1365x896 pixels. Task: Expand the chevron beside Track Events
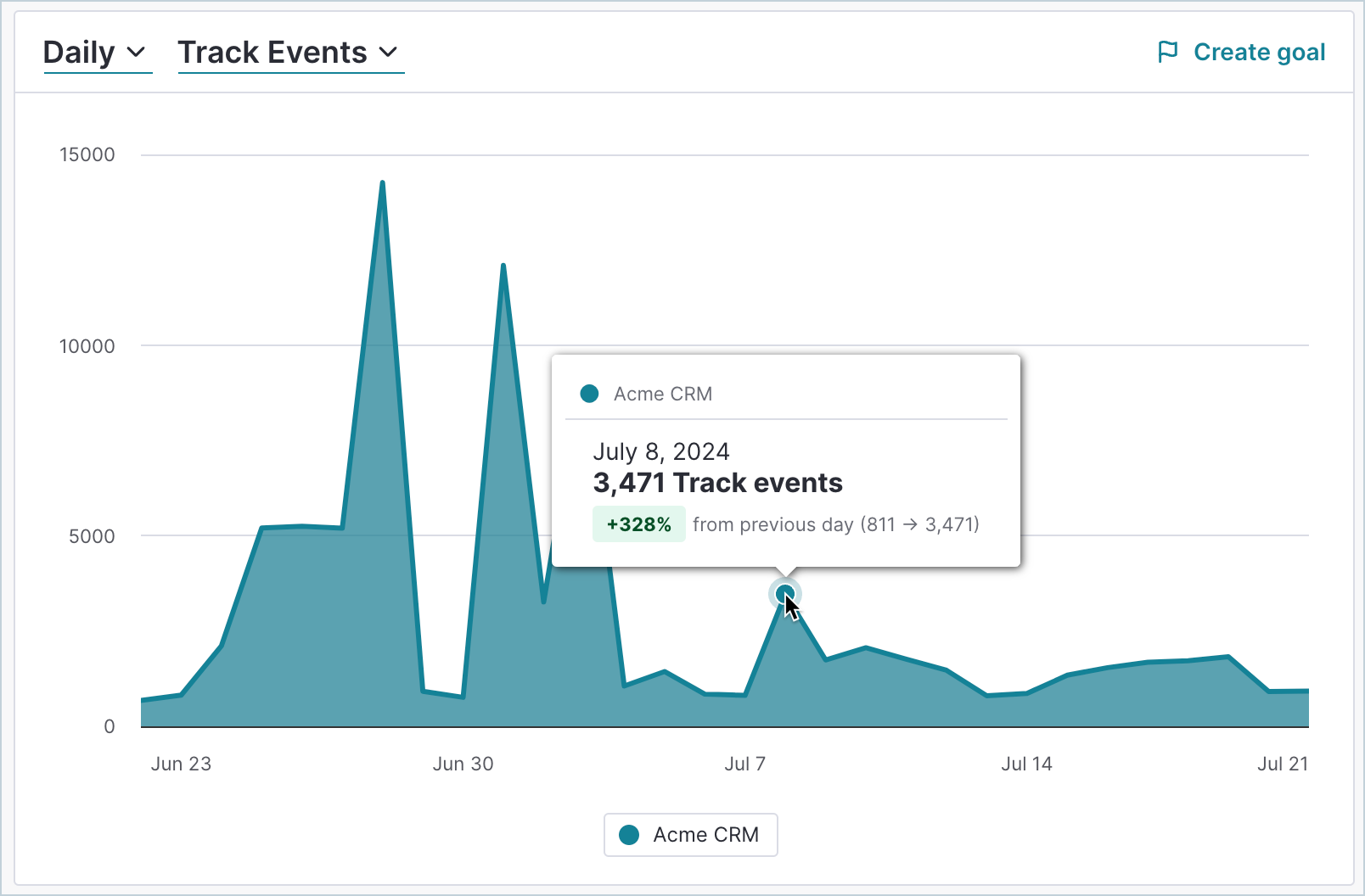[x=388, y=53]
